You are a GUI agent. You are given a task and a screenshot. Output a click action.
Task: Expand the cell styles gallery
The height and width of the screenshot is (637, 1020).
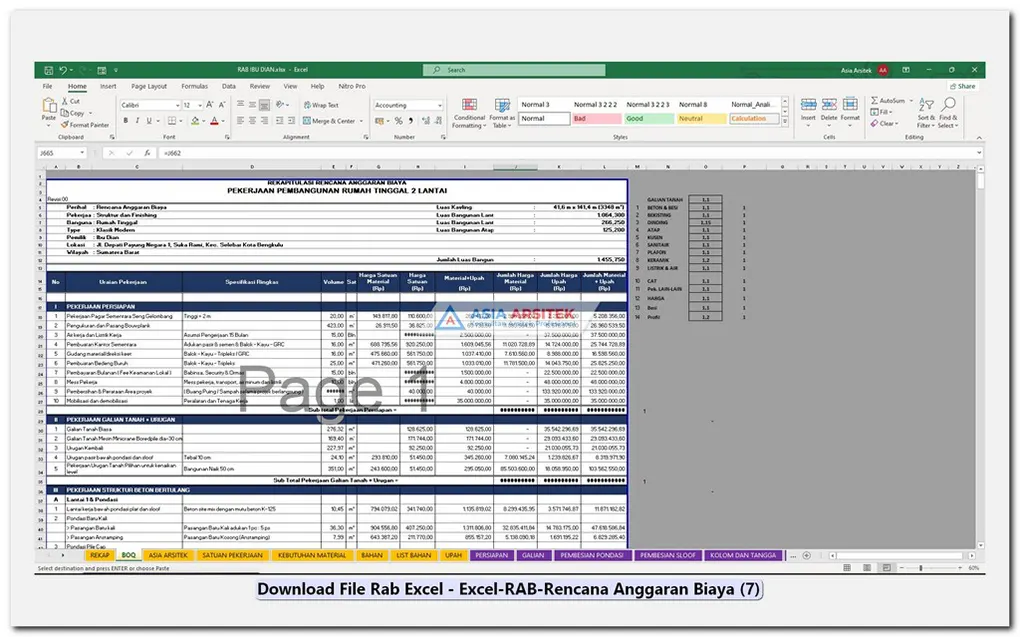click(x=785, y=122)
